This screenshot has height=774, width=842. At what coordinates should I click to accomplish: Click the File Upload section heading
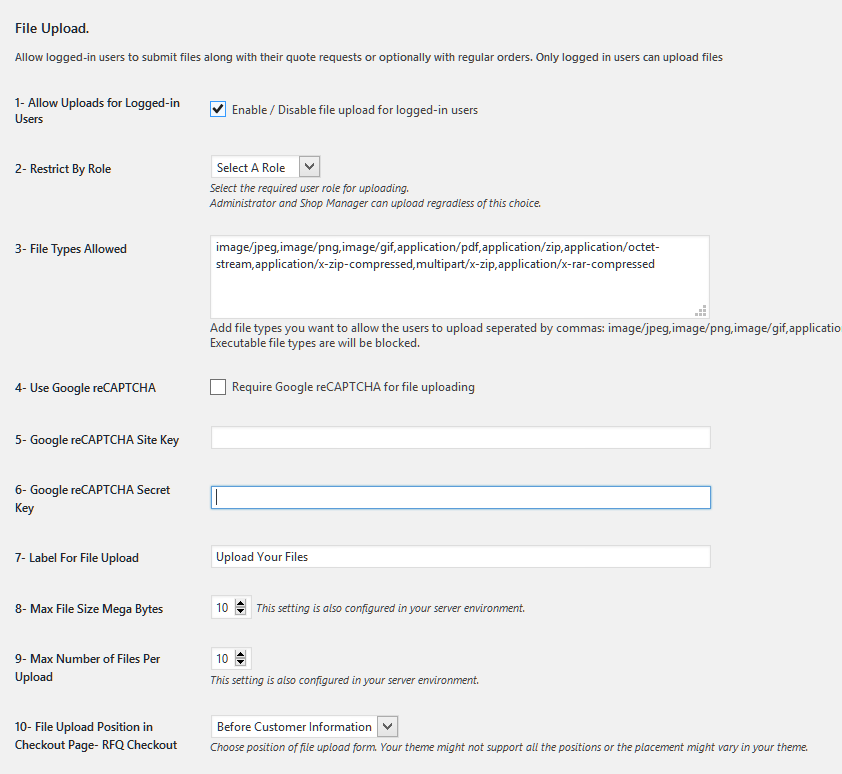click(52, 28)
